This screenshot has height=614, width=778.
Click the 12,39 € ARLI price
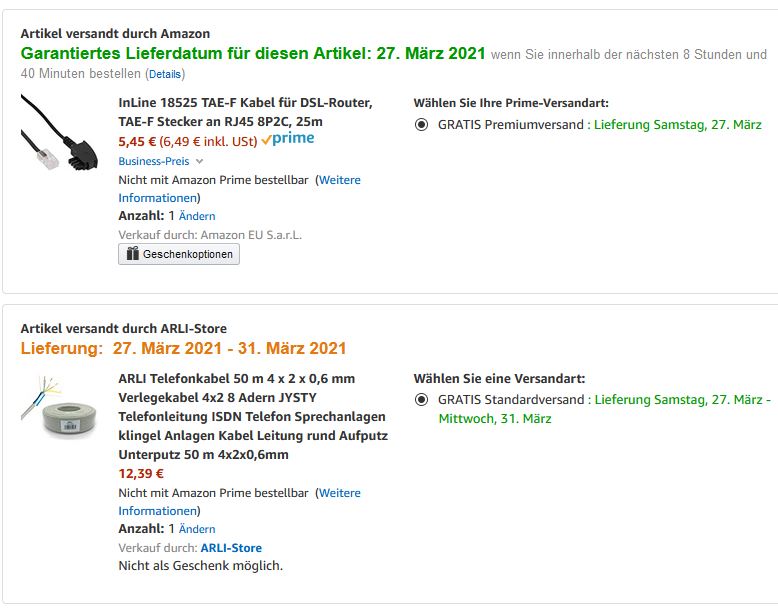[x=141, y=474]
